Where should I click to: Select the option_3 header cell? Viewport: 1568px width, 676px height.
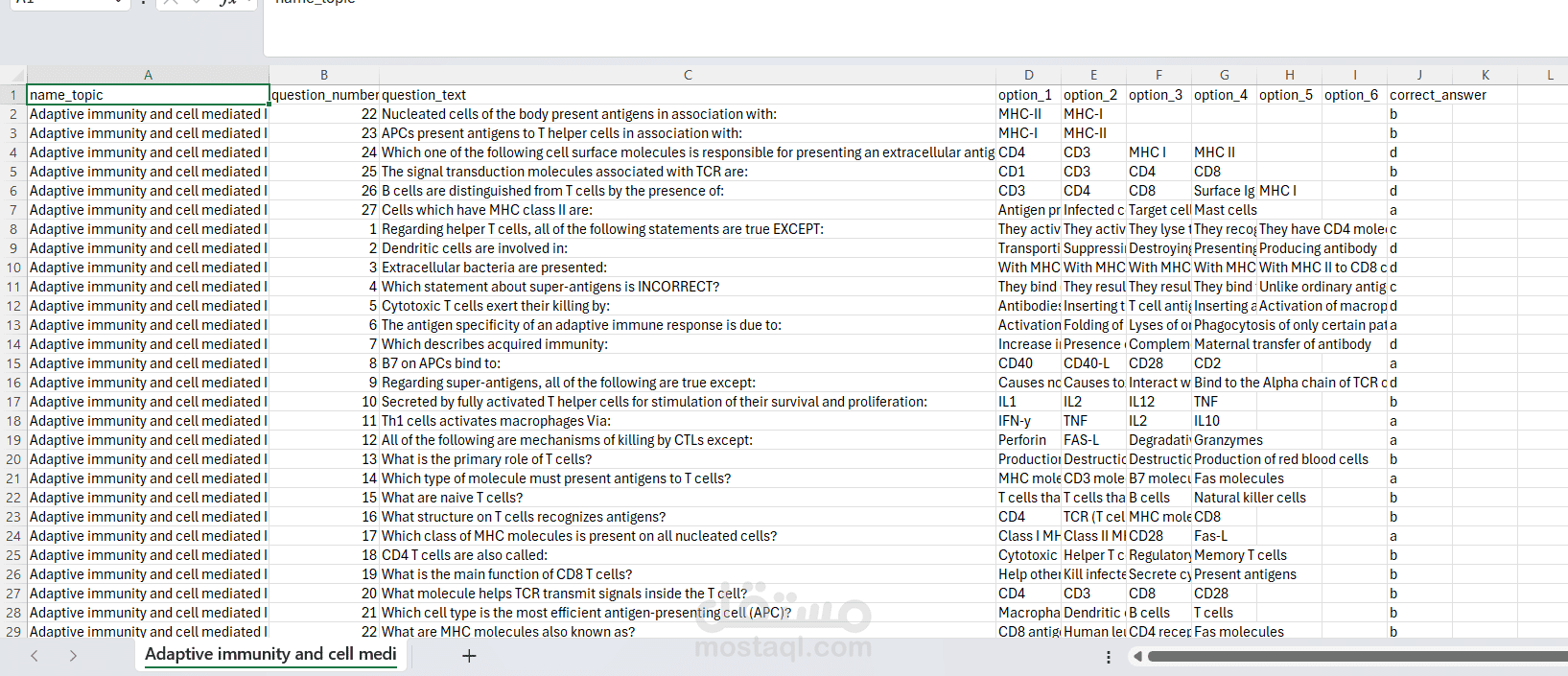(1159, 95)
